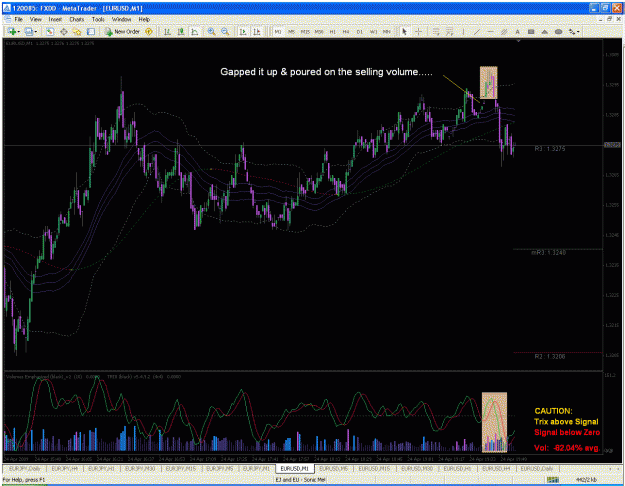Viewport: 625px width, 486px height.
Task: Select the triangle shape tool
Action: pos(544,31)
